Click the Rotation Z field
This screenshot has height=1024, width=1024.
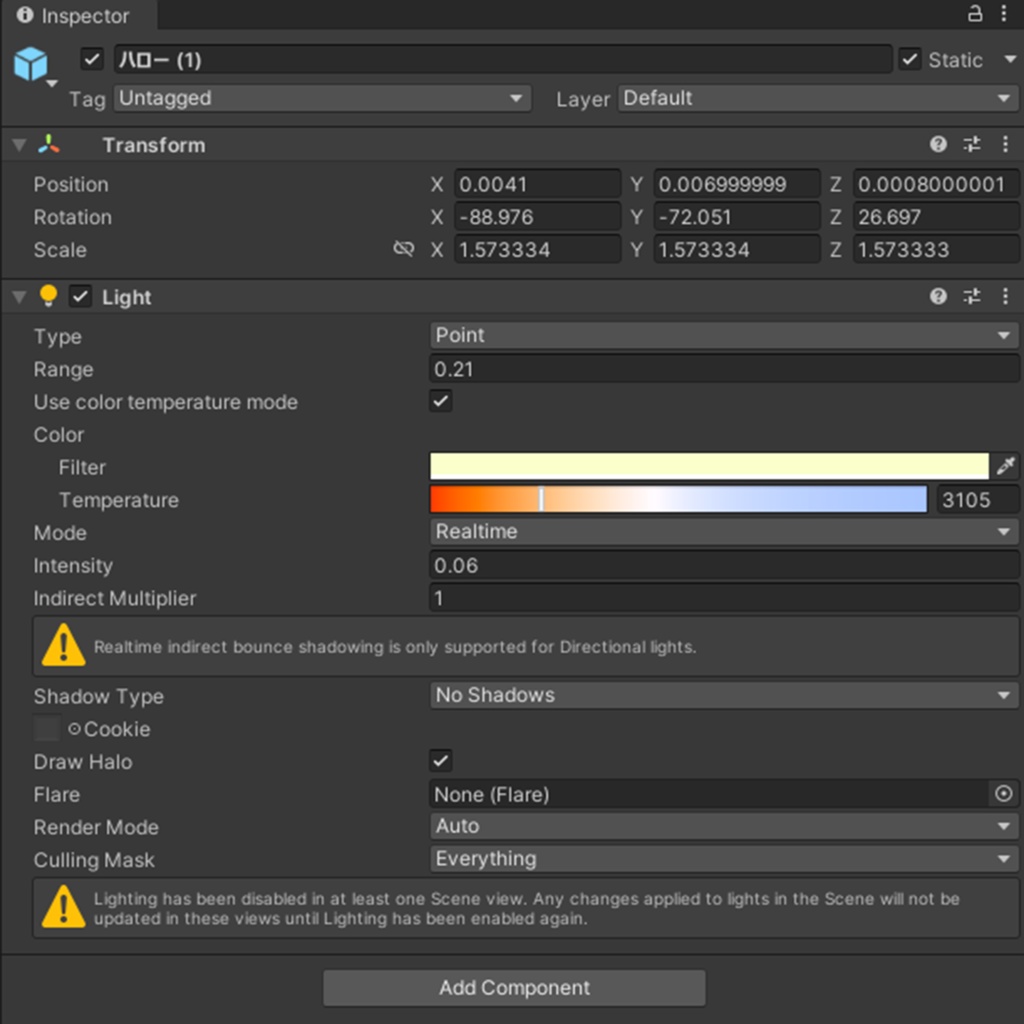[936, 217]
